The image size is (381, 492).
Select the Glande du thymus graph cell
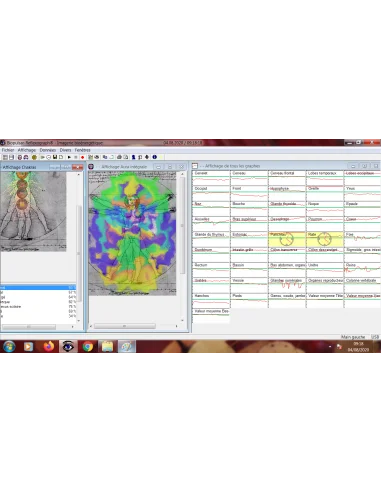[x=211, y=239]
